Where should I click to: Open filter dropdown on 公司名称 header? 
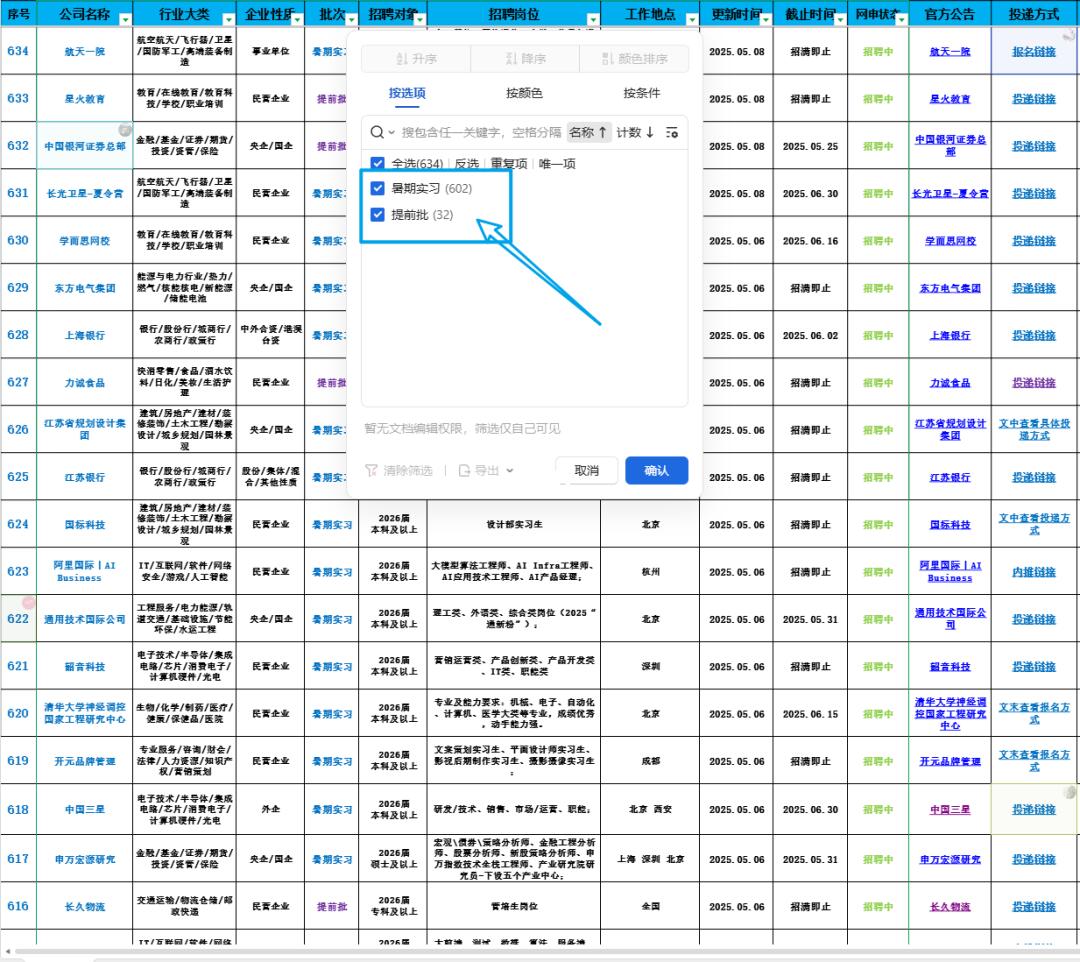point(125,19)
